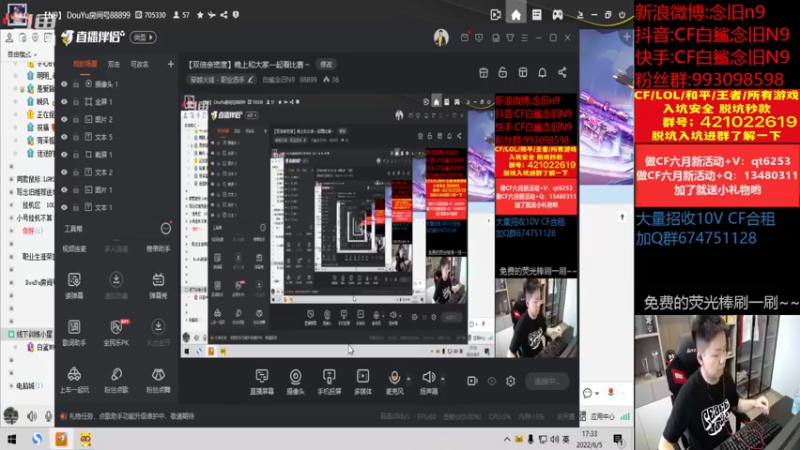The width and height of the screenshot is (800, 450).
Task: Add a 直播屏幕 screen capture source
Action: (x=262, y=382)
